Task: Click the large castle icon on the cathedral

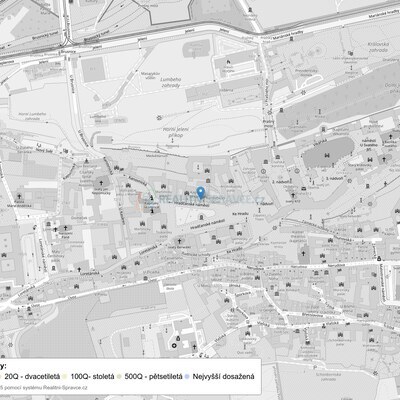Action: (x=327, y=155)
